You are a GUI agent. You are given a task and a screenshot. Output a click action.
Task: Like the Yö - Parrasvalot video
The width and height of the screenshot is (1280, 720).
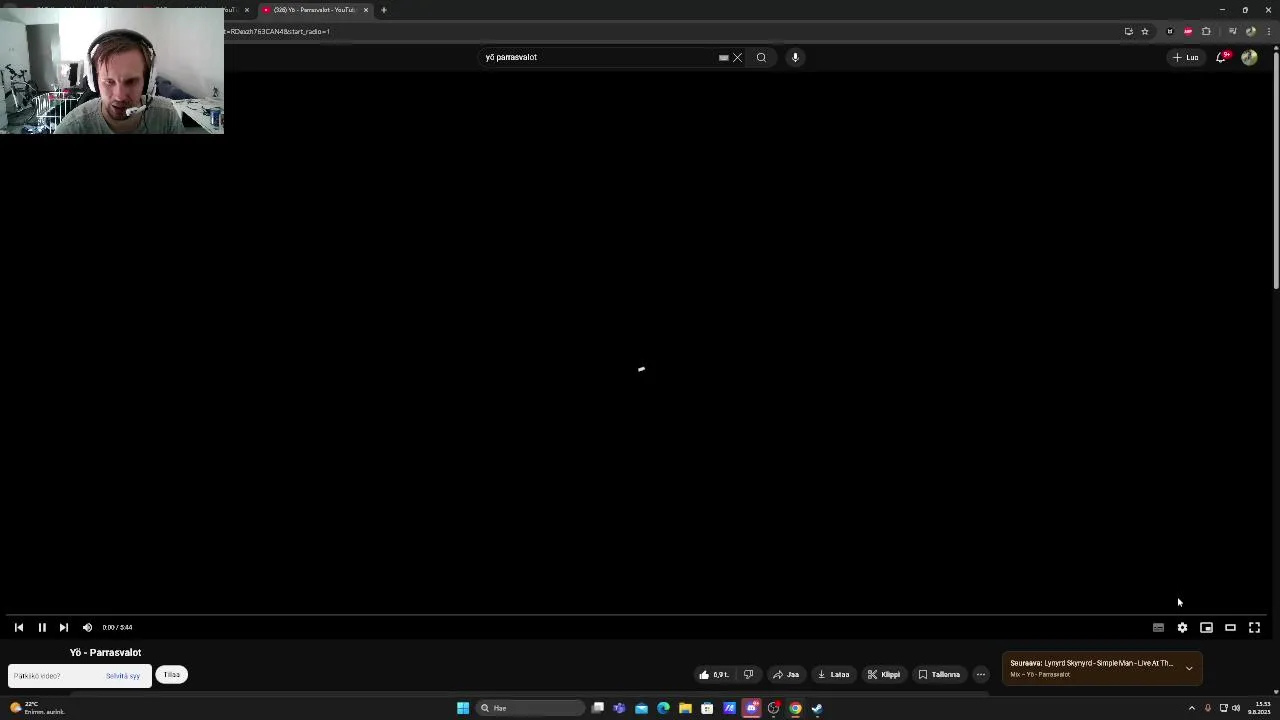coord(714,674)
